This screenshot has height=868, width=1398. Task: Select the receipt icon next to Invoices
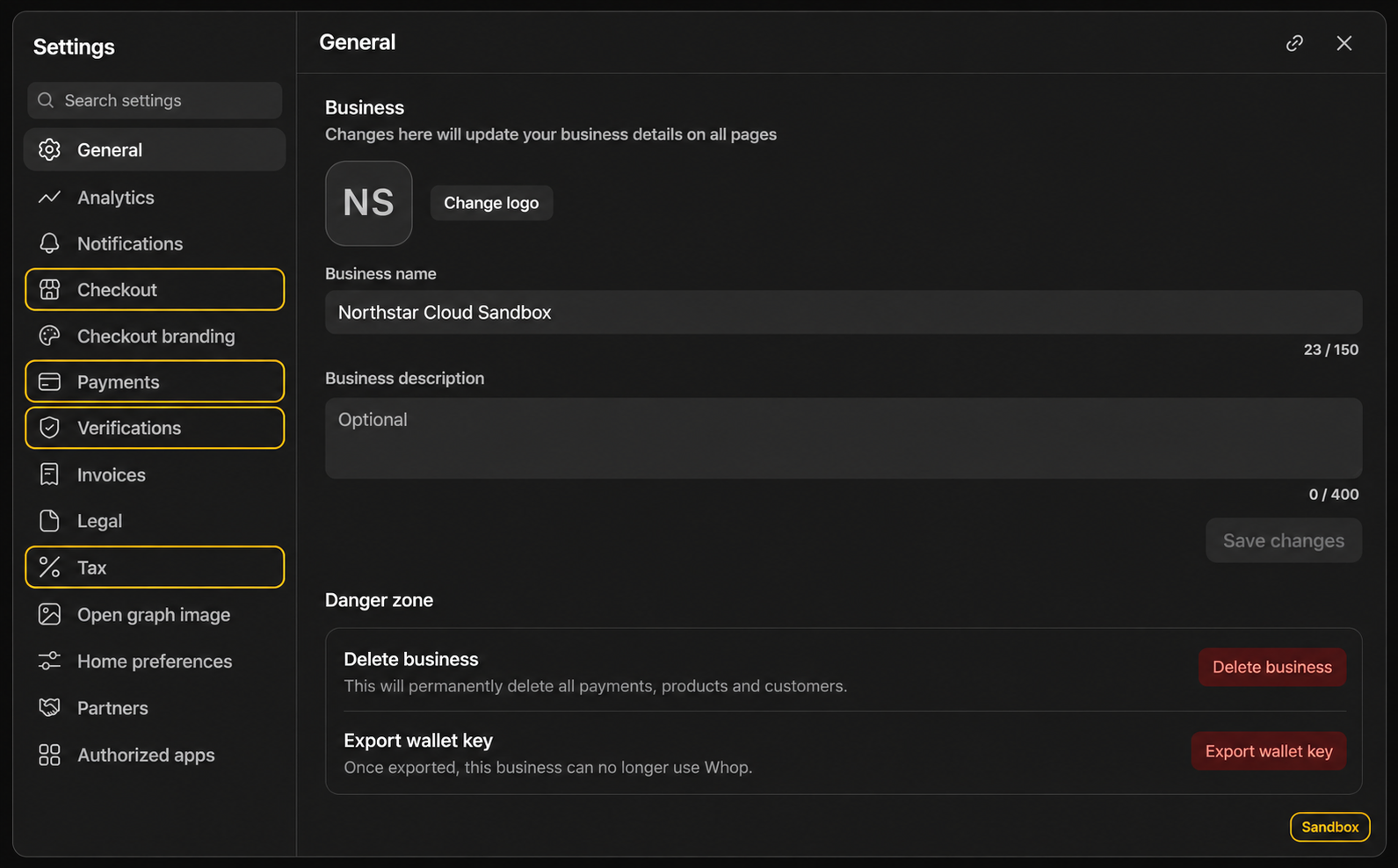pyautogui.click(x=50, y=474)
